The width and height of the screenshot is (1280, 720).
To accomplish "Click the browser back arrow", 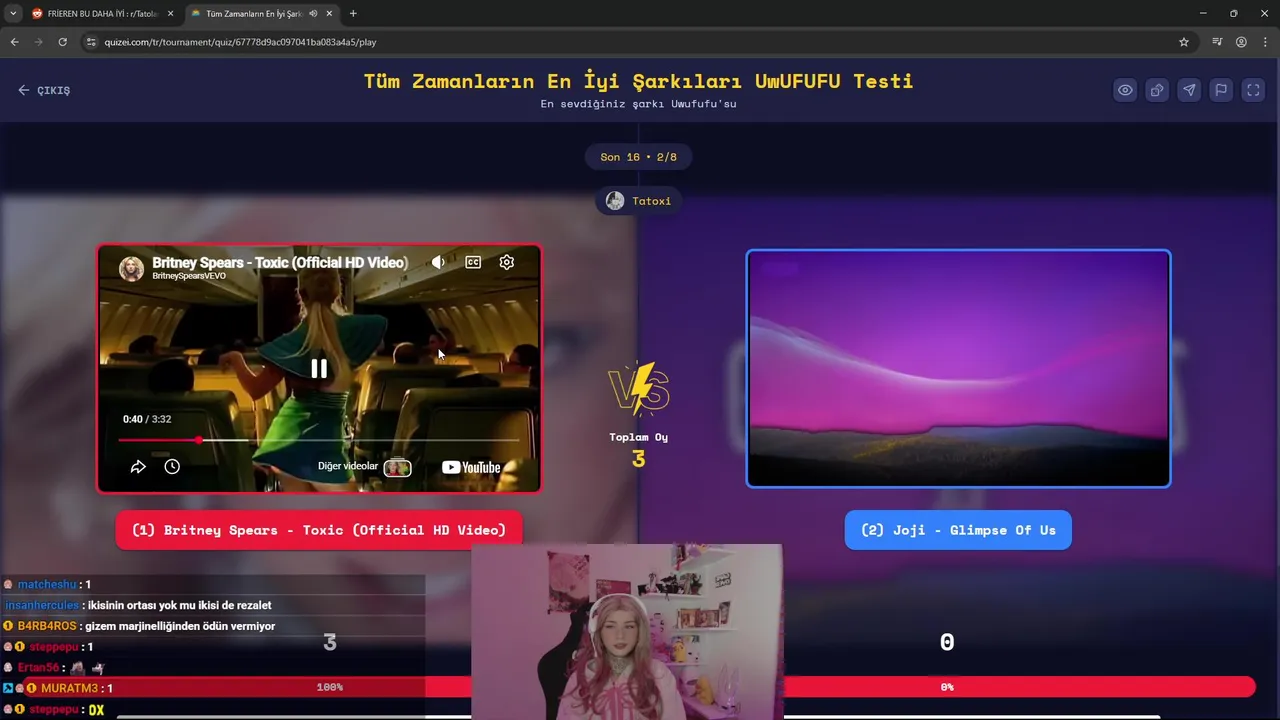I will [x=14, y=42].
